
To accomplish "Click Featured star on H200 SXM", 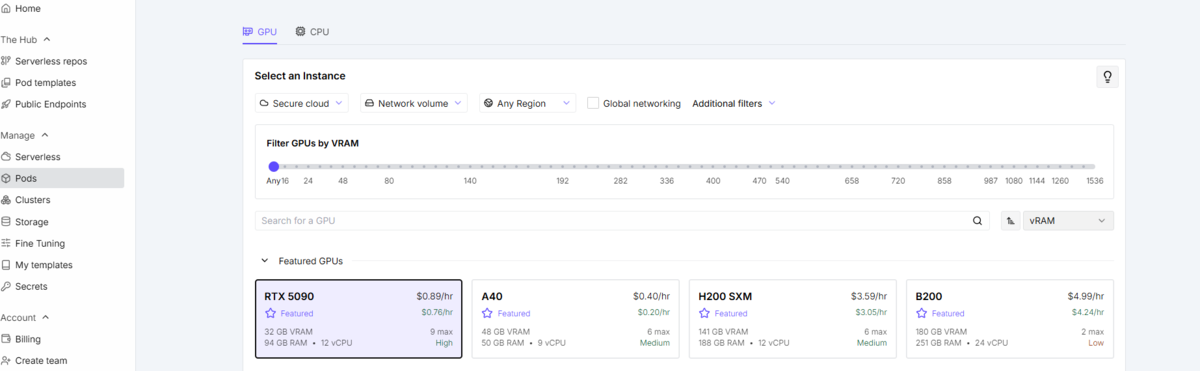I will 704,313.
